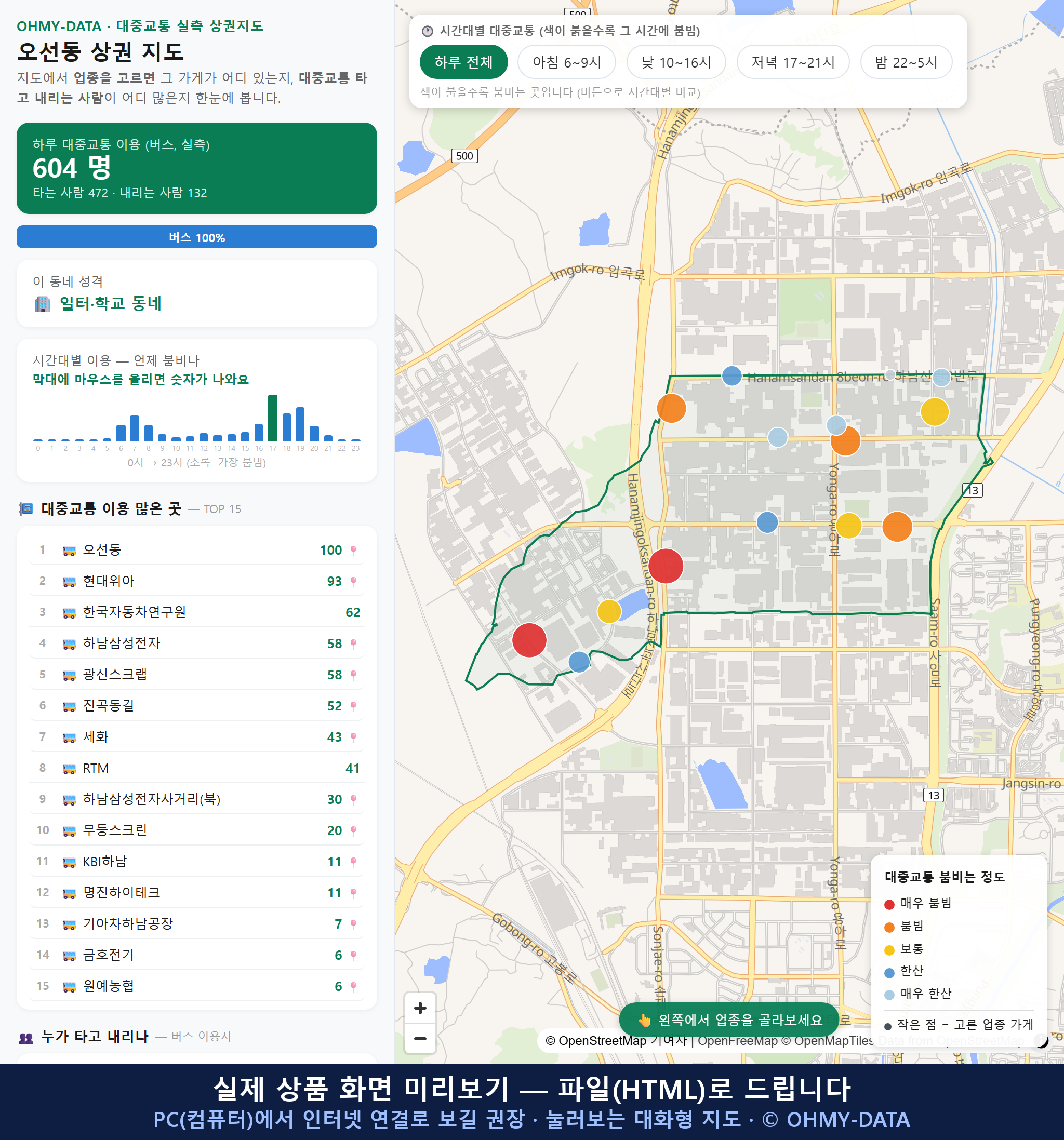The height and width of the screenshot is (1140, 1064).
Task: Click the 7시 bar in the hourly chart
Action: [x=134, y=428]
